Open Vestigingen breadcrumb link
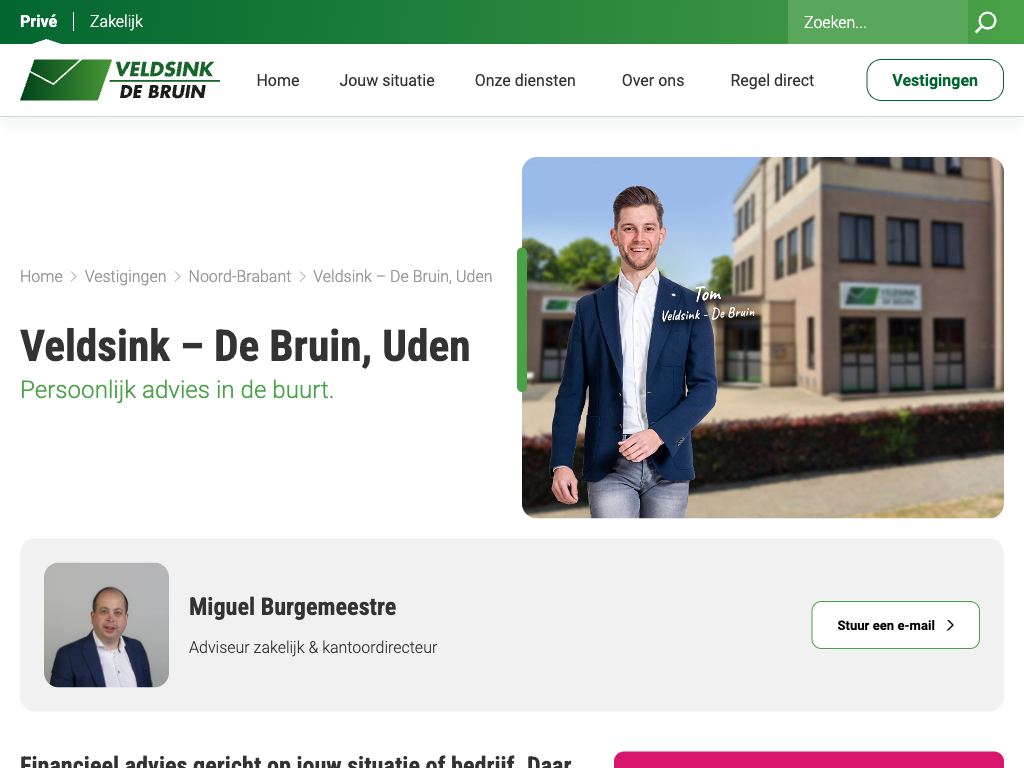Screen dimensions: 1024x768 point(125,276)
